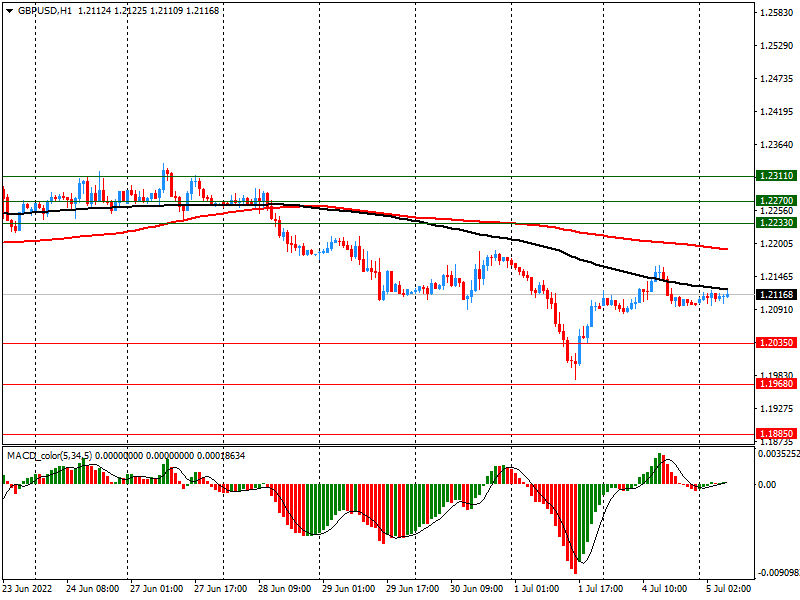This screenshot has width=800, height=600.
Task: Click the 0.00 level on MACD scale
Action: [767, 485]
